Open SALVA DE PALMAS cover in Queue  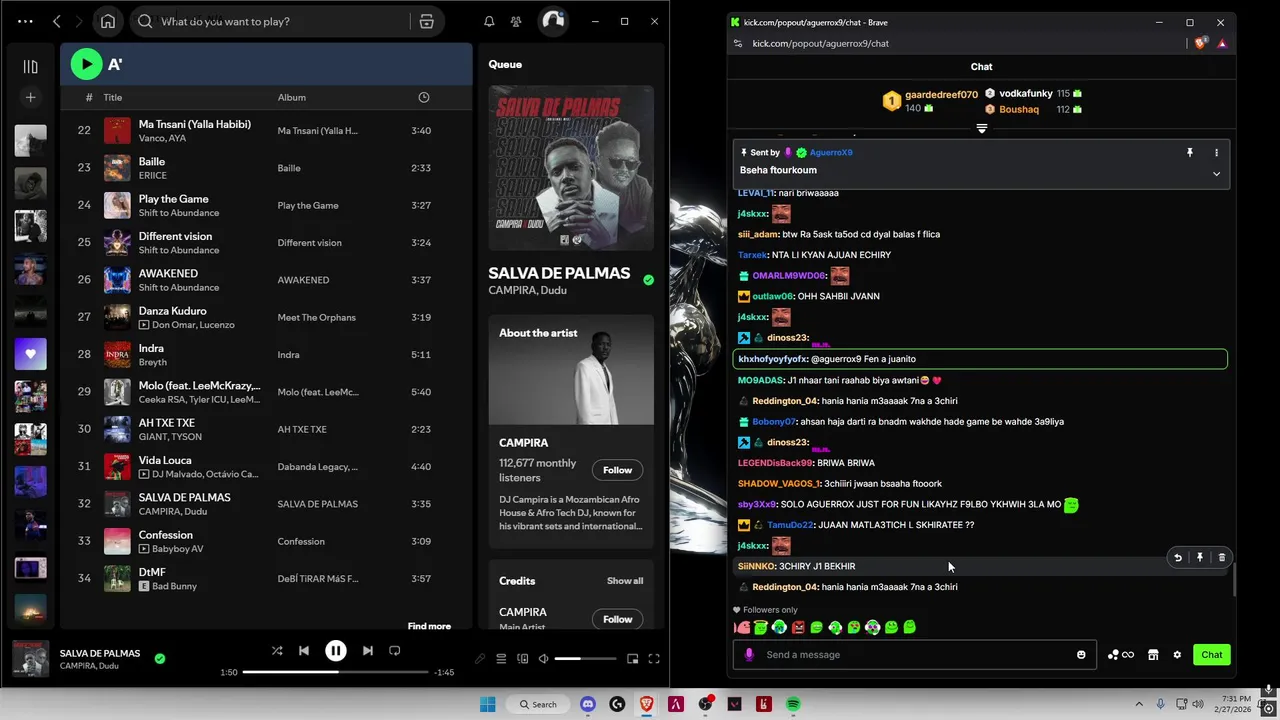click(571, 167)
